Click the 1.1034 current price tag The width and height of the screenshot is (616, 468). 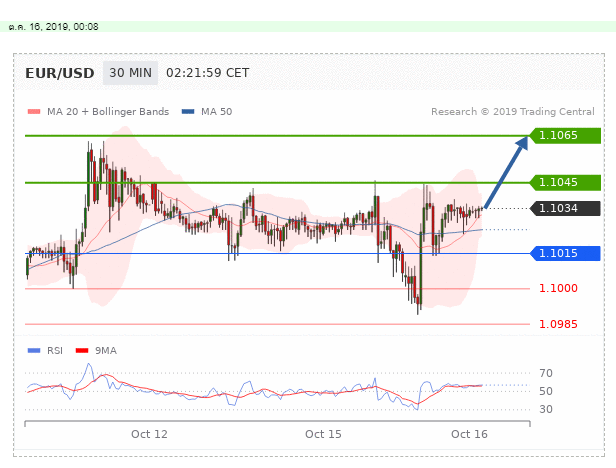(x=565, y=208)
